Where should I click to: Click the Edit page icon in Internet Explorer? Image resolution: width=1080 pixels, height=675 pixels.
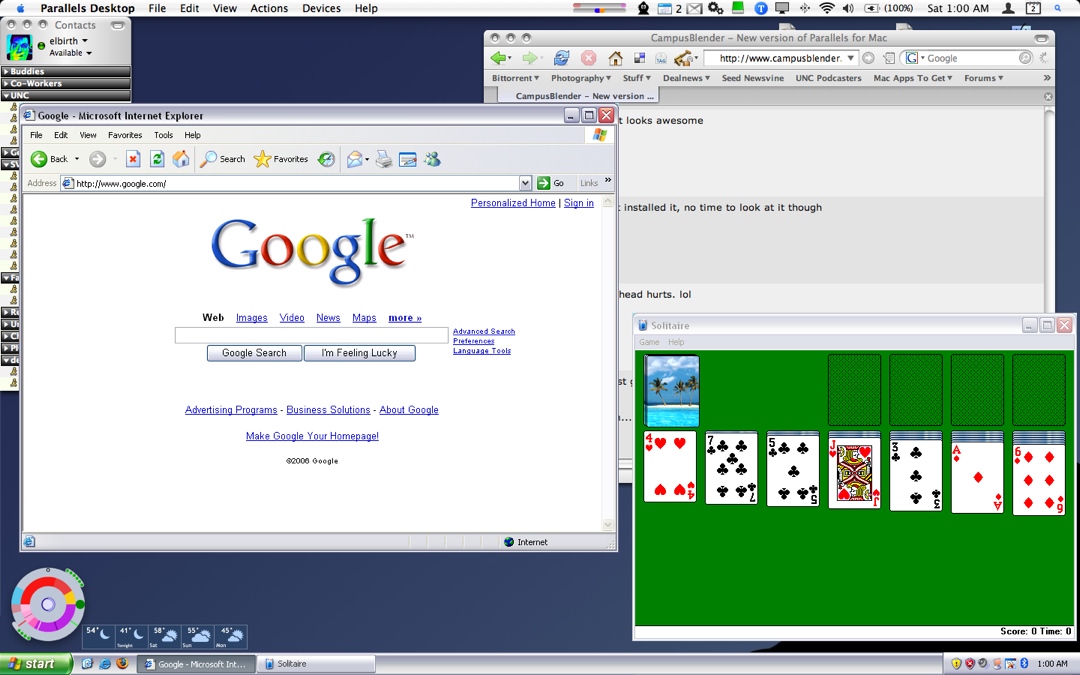pos(408,159)
